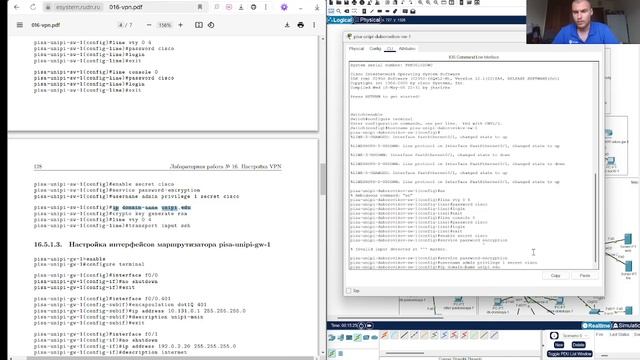640x360 pixels.
Task: Download the PDF from viewer toolbar
Action: 287,25
